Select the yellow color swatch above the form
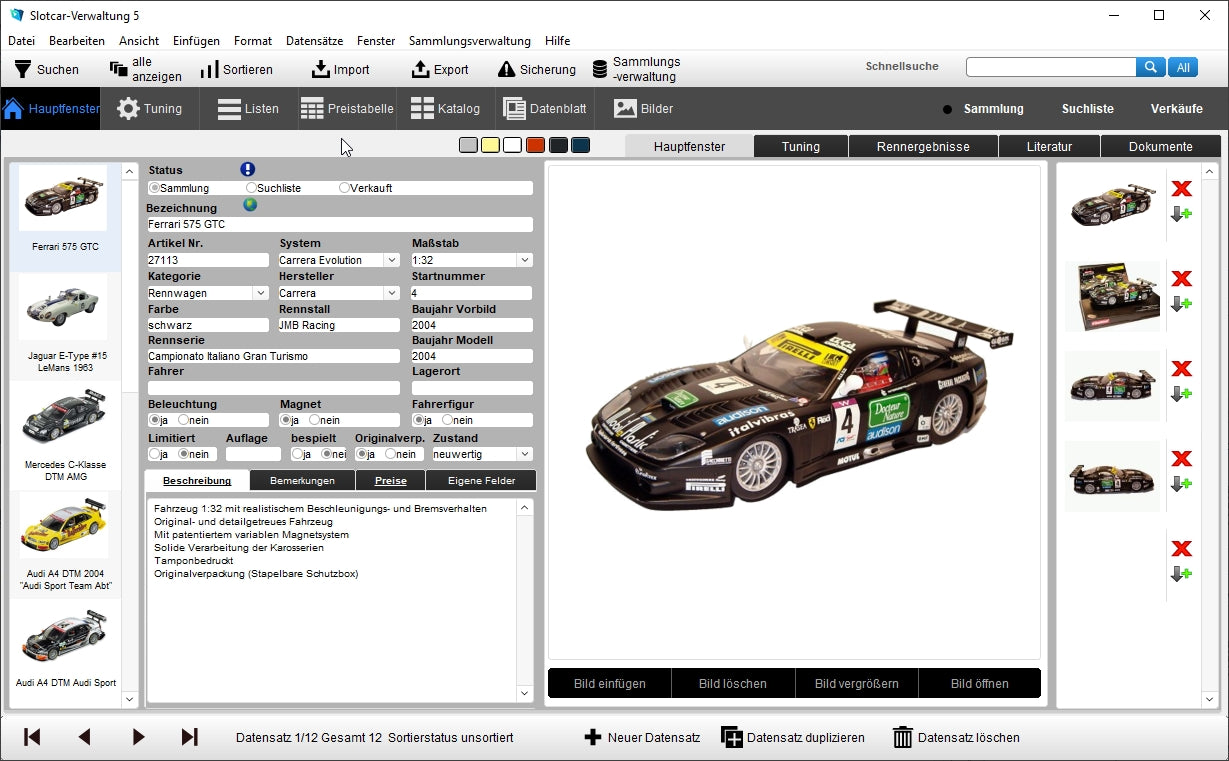This screenshot has width=1229, height=761. (x=490, y=145)
